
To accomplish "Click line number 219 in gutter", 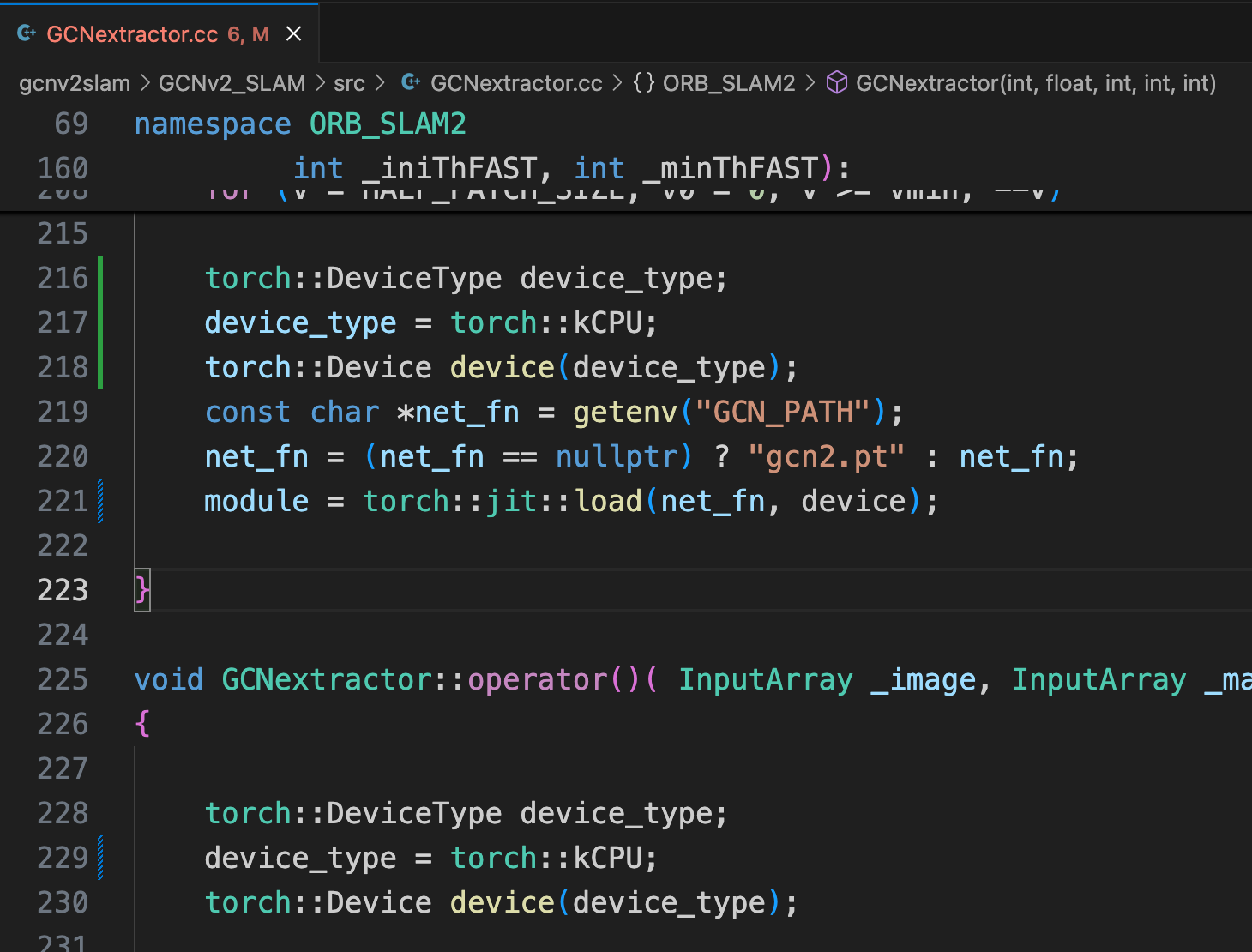I will (63, 412).
